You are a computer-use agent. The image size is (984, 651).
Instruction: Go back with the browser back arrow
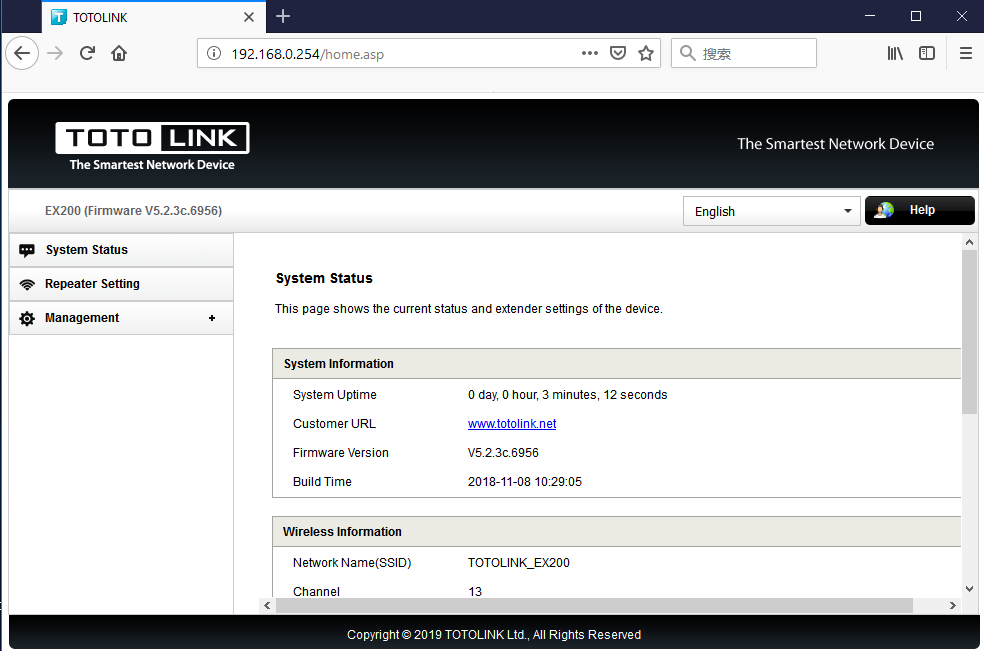pyautogui.click(x=22, y=53)
